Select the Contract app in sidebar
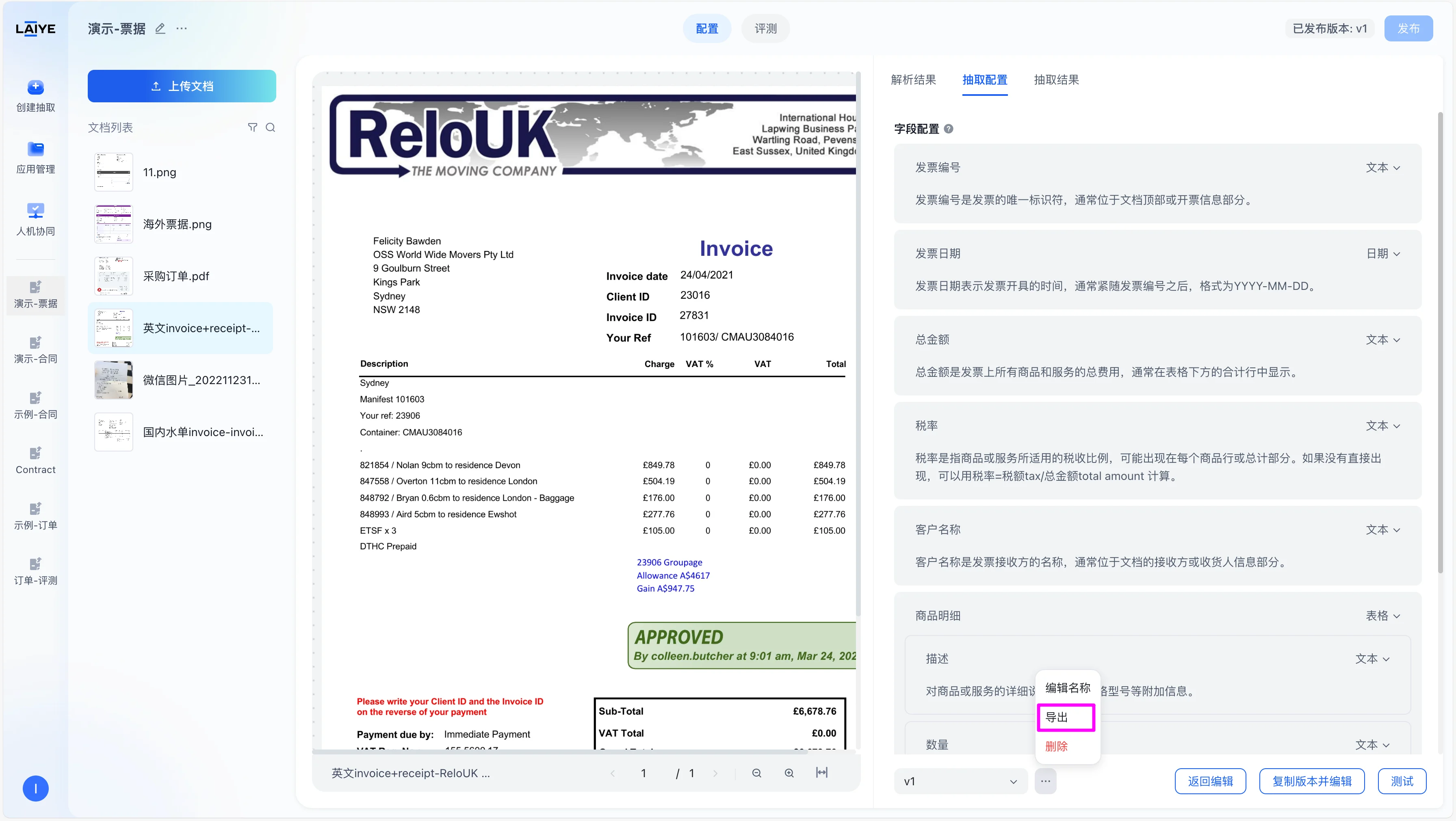This screenshot has height=821, width=1456. [35, 460]
